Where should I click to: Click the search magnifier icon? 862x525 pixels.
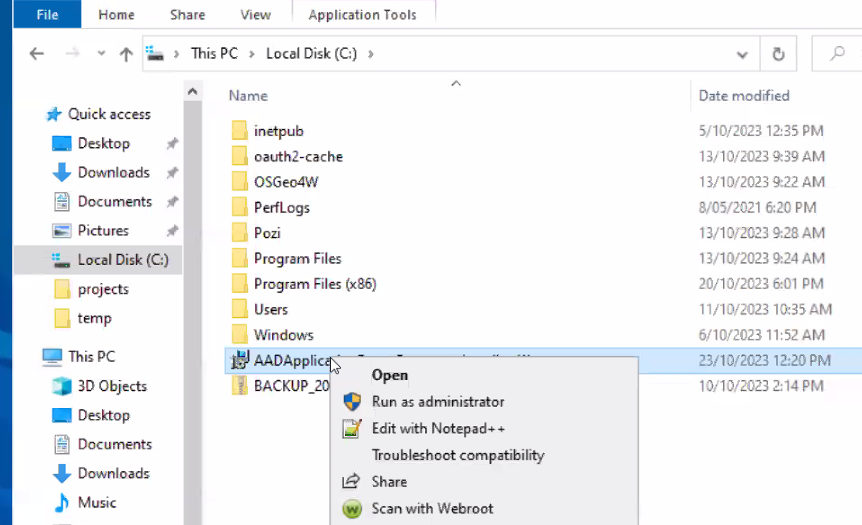[836, 54]
